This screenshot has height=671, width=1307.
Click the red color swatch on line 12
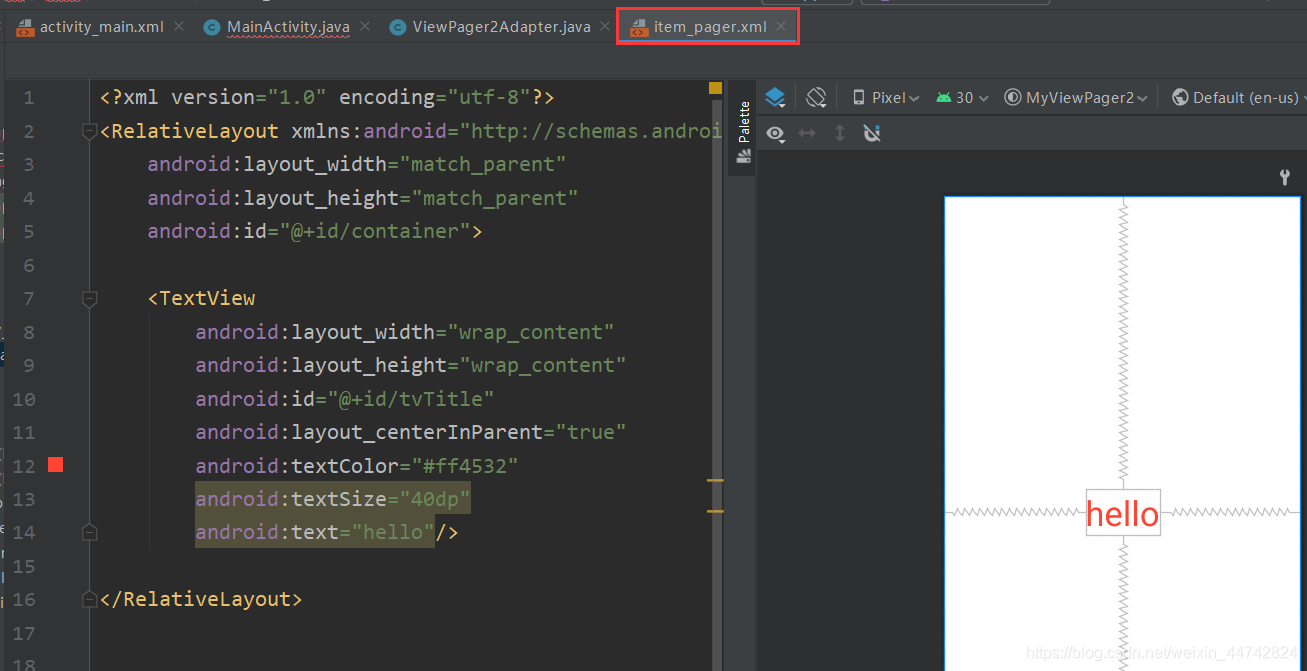(55, 465)
